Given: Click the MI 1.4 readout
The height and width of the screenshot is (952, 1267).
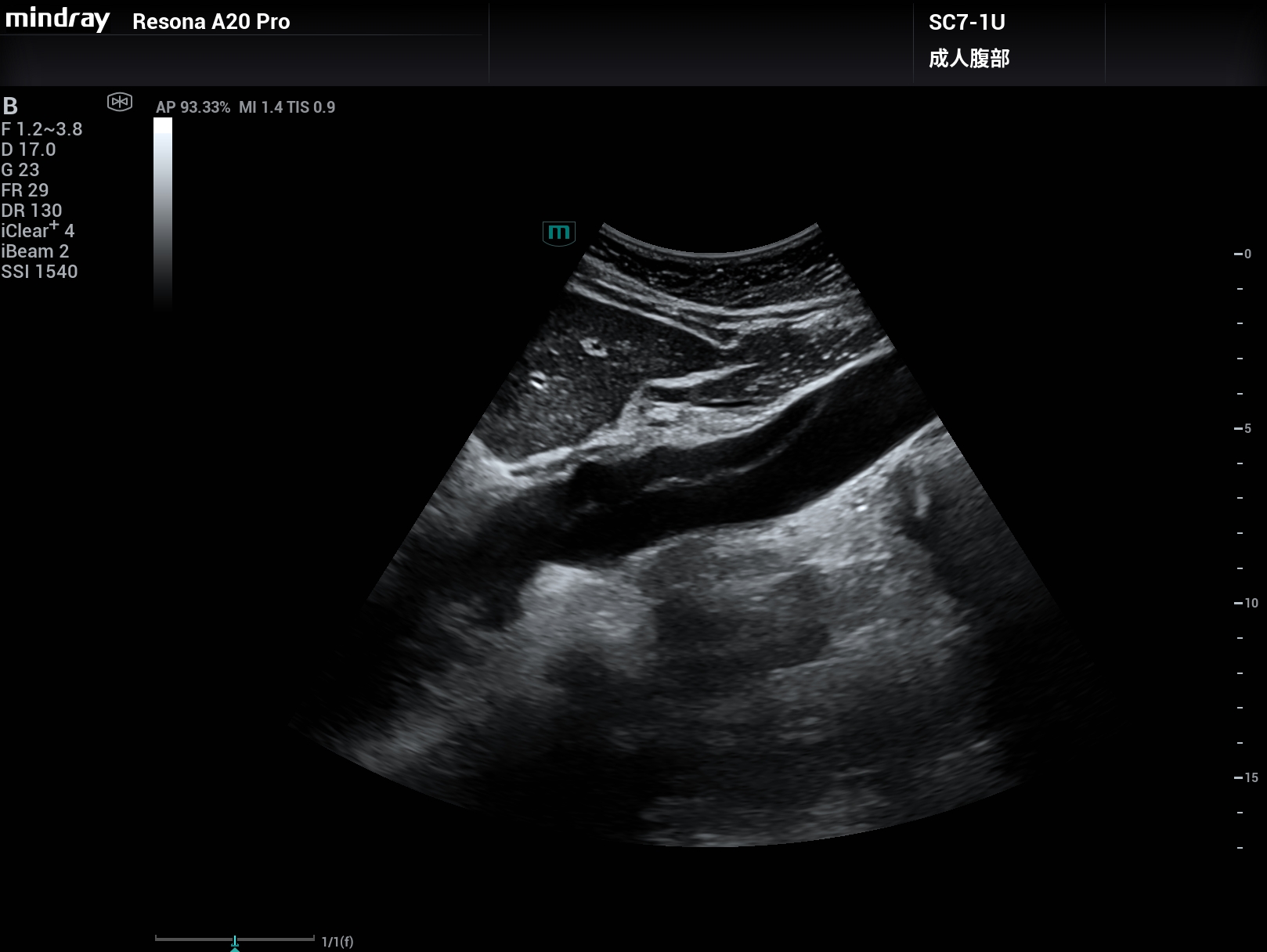Looking at the screenshot, I should [261, 107].
